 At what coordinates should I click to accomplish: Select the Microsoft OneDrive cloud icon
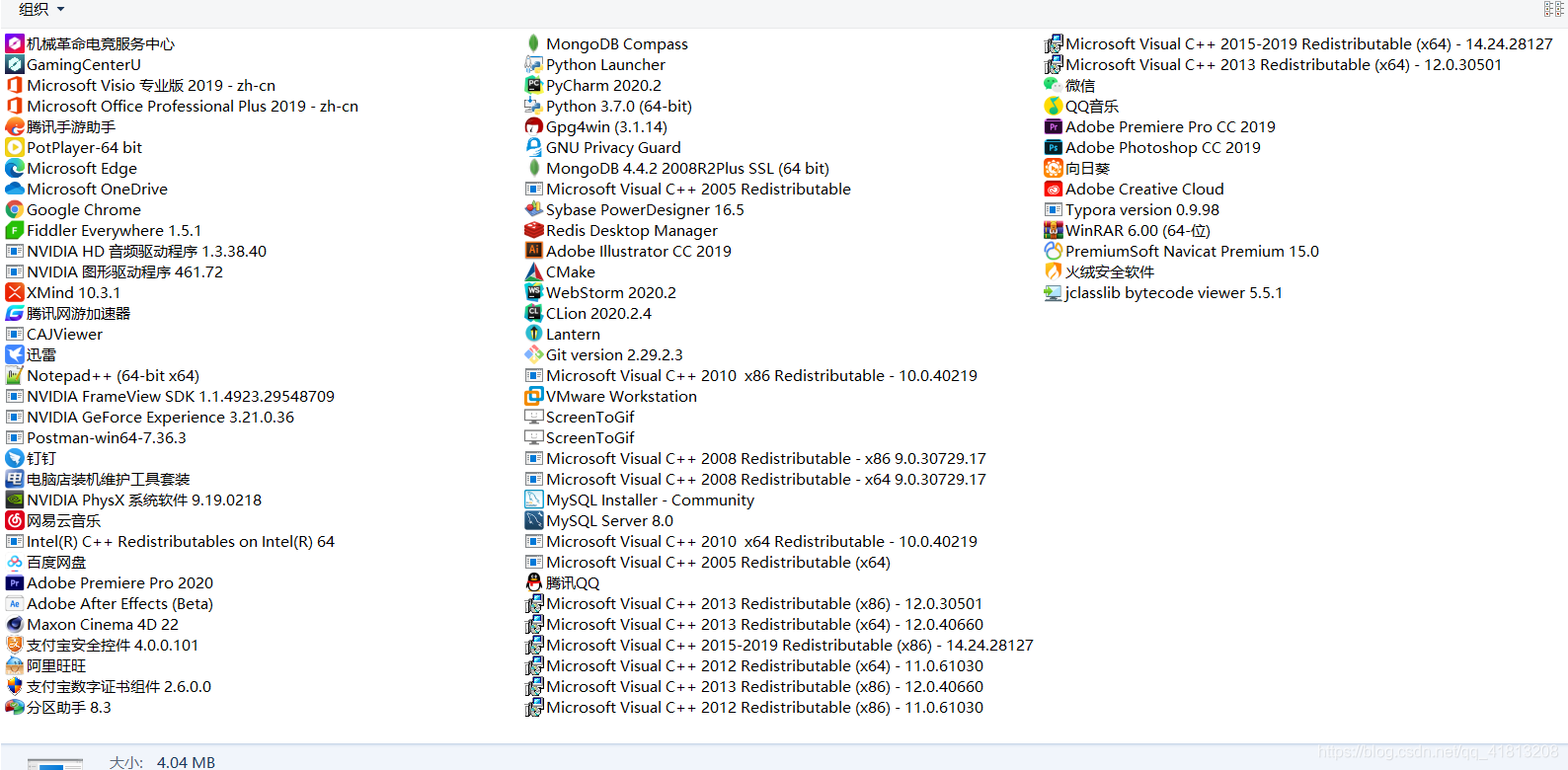point(15,189)
